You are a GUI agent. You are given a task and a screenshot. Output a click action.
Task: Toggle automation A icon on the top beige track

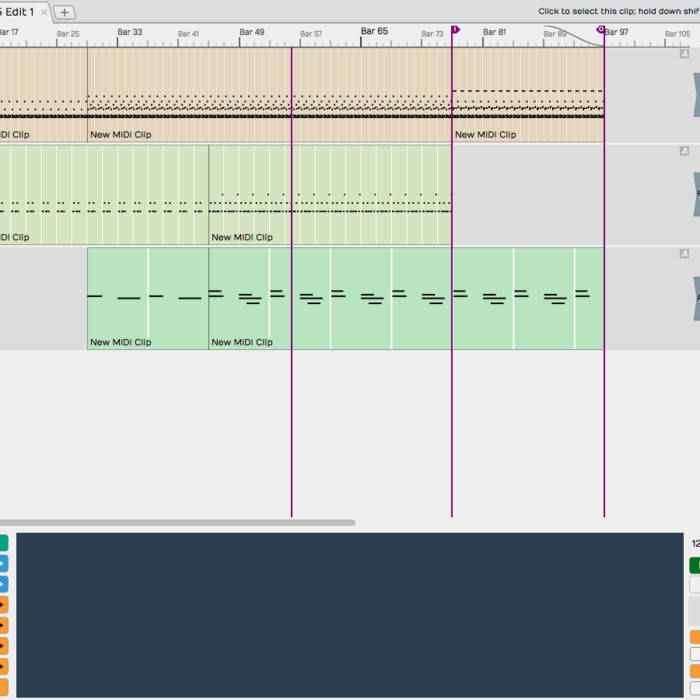[685, 54]
